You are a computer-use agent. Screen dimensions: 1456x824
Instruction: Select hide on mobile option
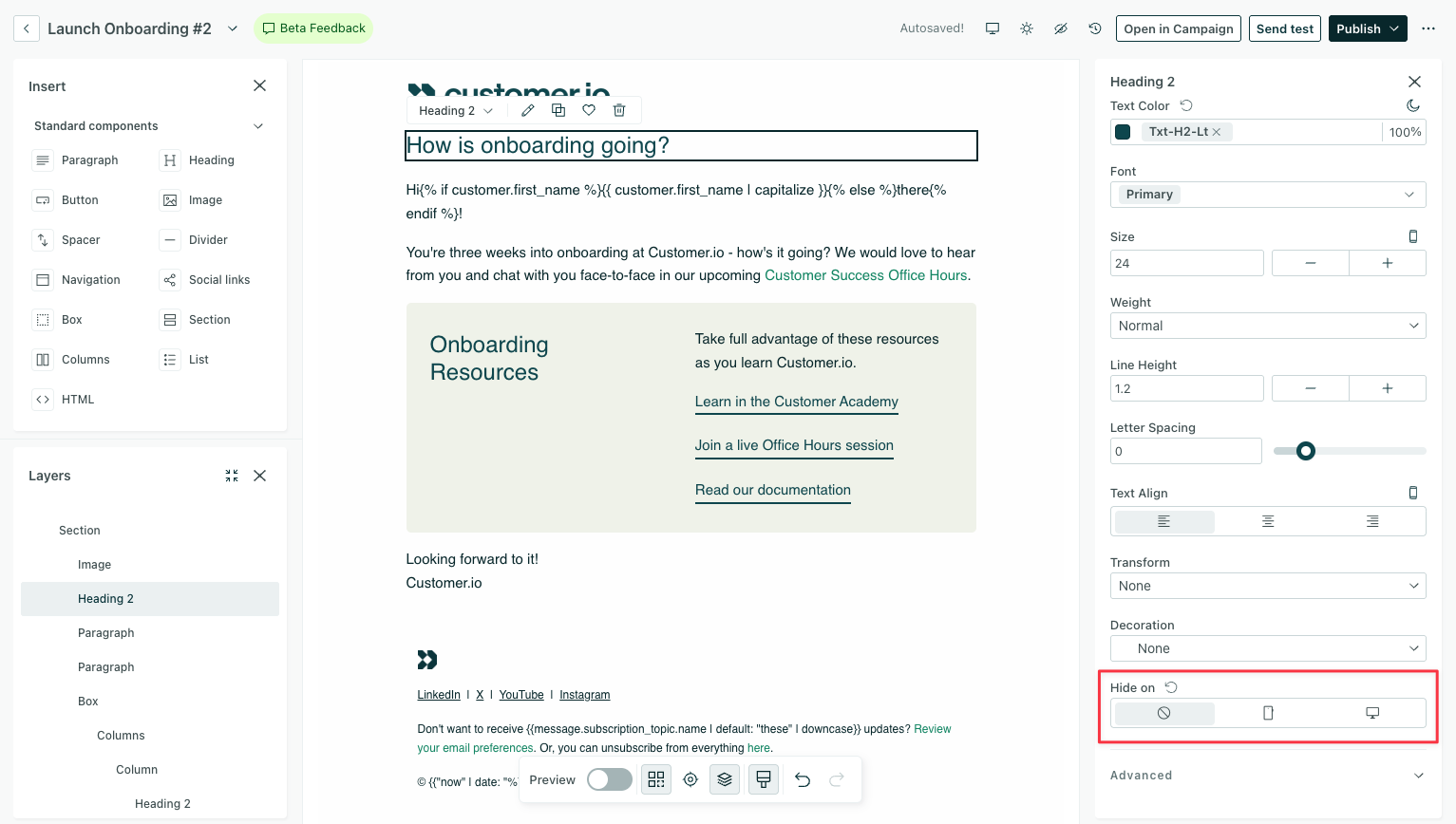click(1268, 713)
